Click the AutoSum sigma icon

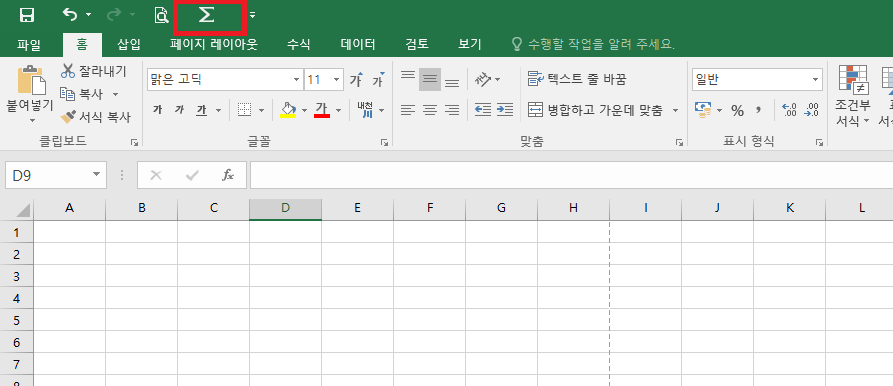coord(206,15)
